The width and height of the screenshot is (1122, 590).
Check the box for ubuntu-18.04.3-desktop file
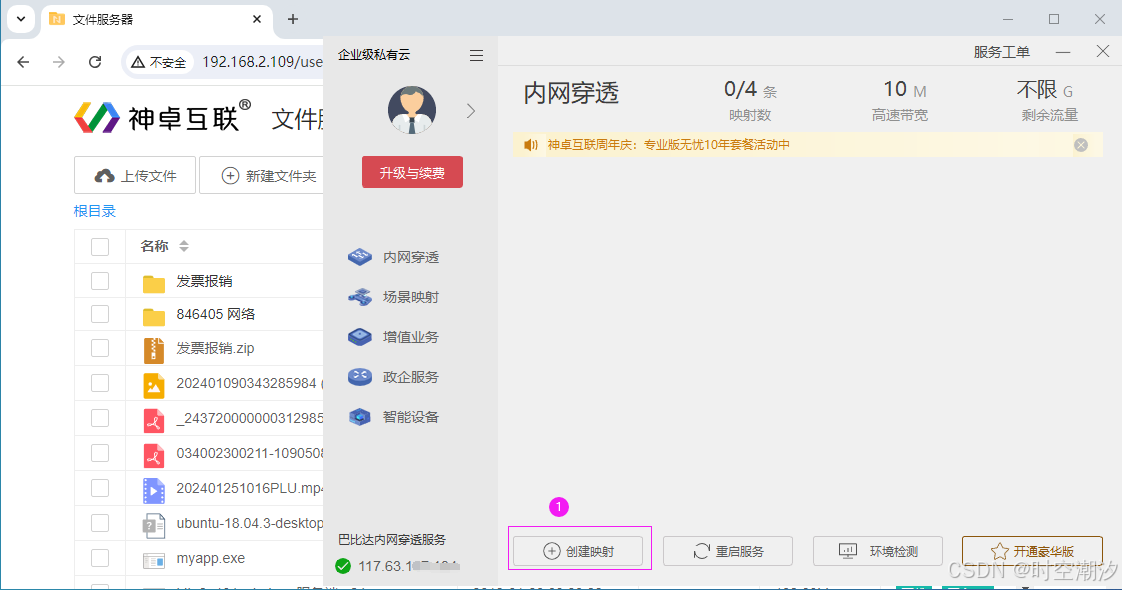click(x=100, y=523)
